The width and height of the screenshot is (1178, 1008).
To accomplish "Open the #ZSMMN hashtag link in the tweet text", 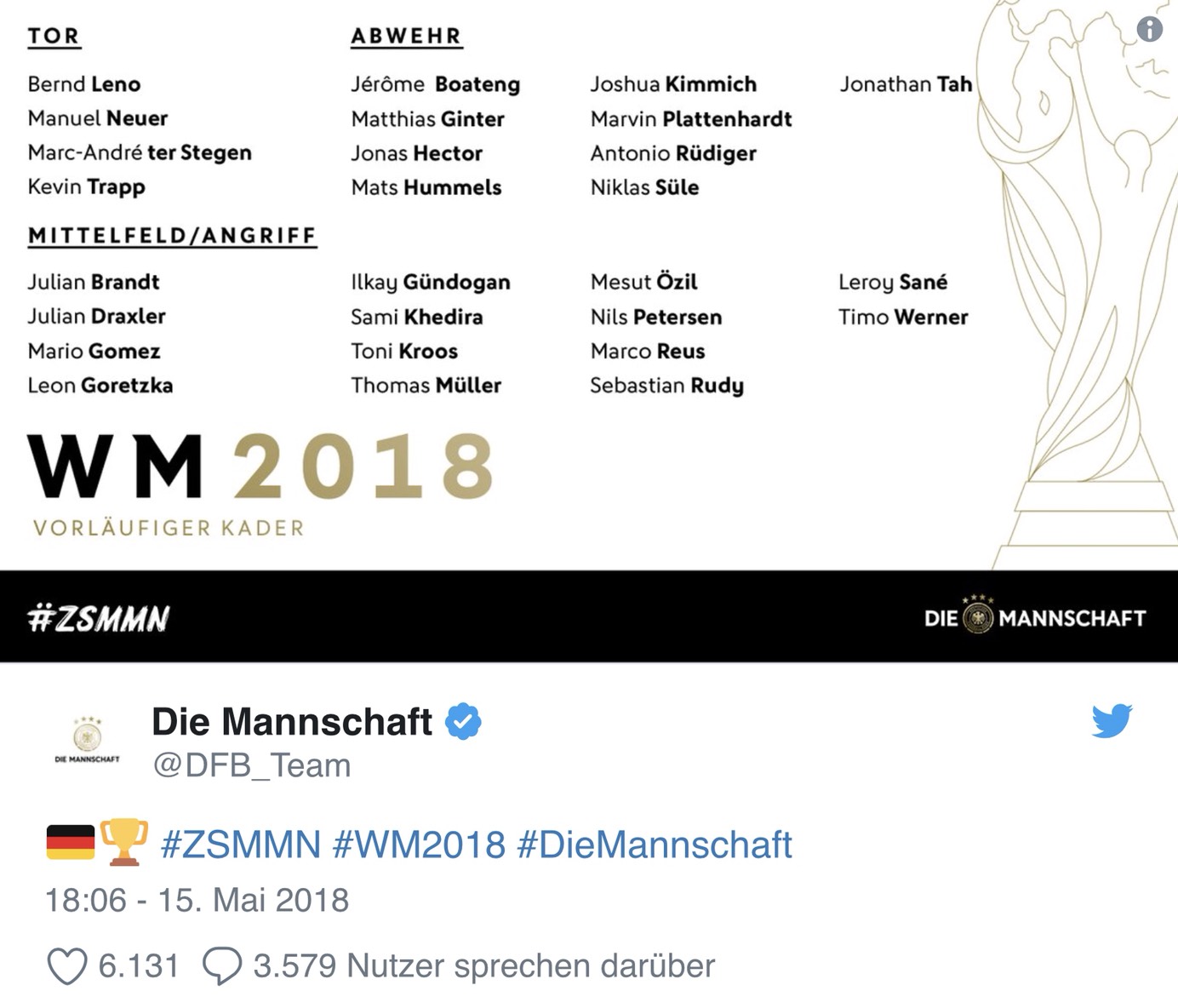I will click(241, 845).
